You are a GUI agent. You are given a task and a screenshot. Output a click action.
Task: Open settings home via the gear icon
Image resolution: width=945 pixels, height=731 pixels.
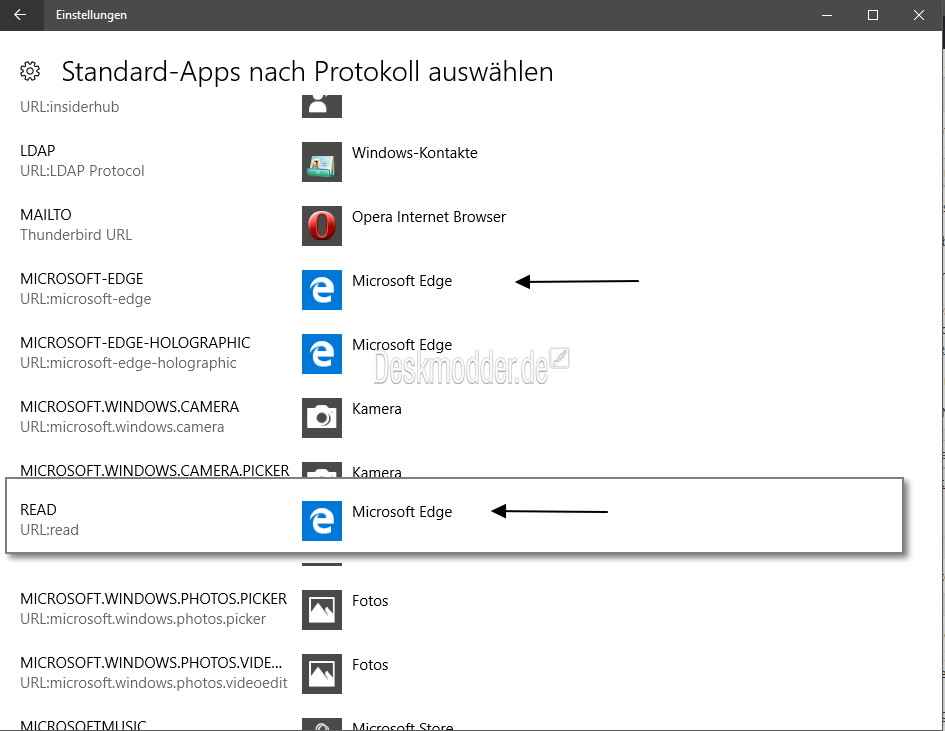30,71
